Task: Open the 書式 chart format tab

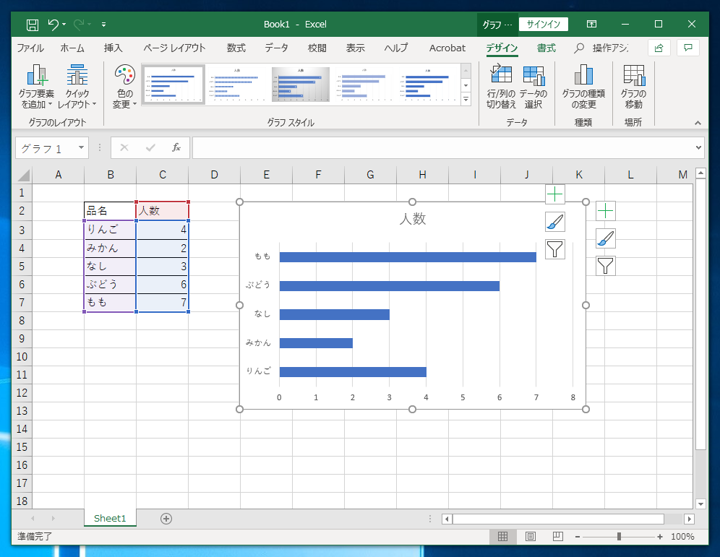Action: pyautogui.click(x=546, y=48)
